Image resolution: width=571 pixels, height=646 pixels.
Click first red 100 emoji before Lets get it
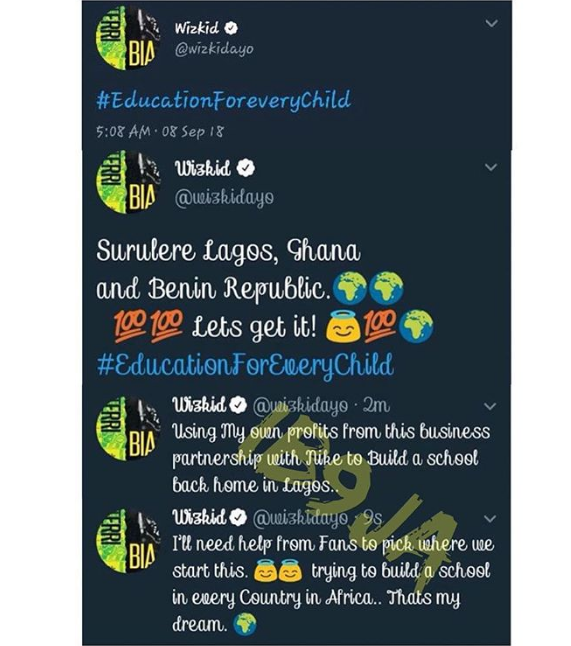(129, 326)
